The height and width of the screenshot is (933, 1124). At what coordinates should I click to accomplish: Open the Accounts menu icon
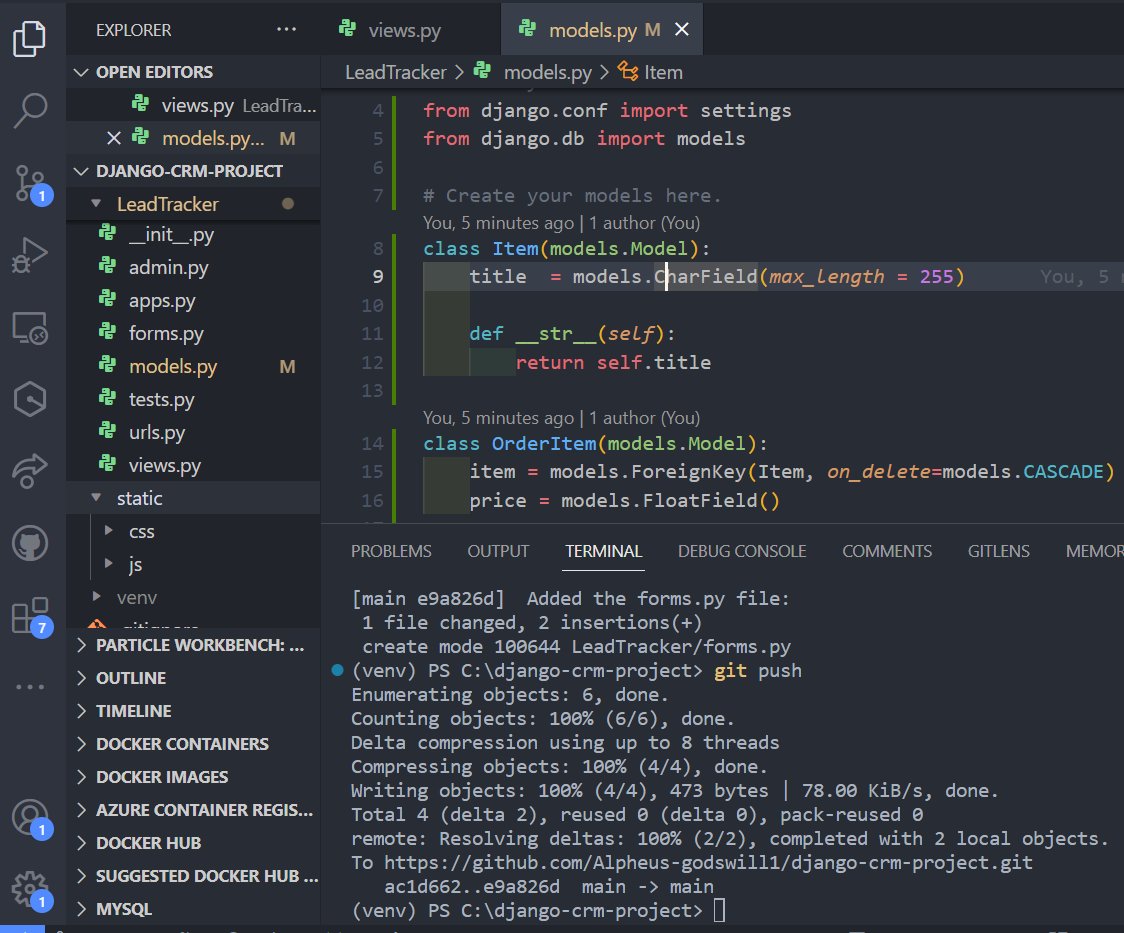coord(31,818)
